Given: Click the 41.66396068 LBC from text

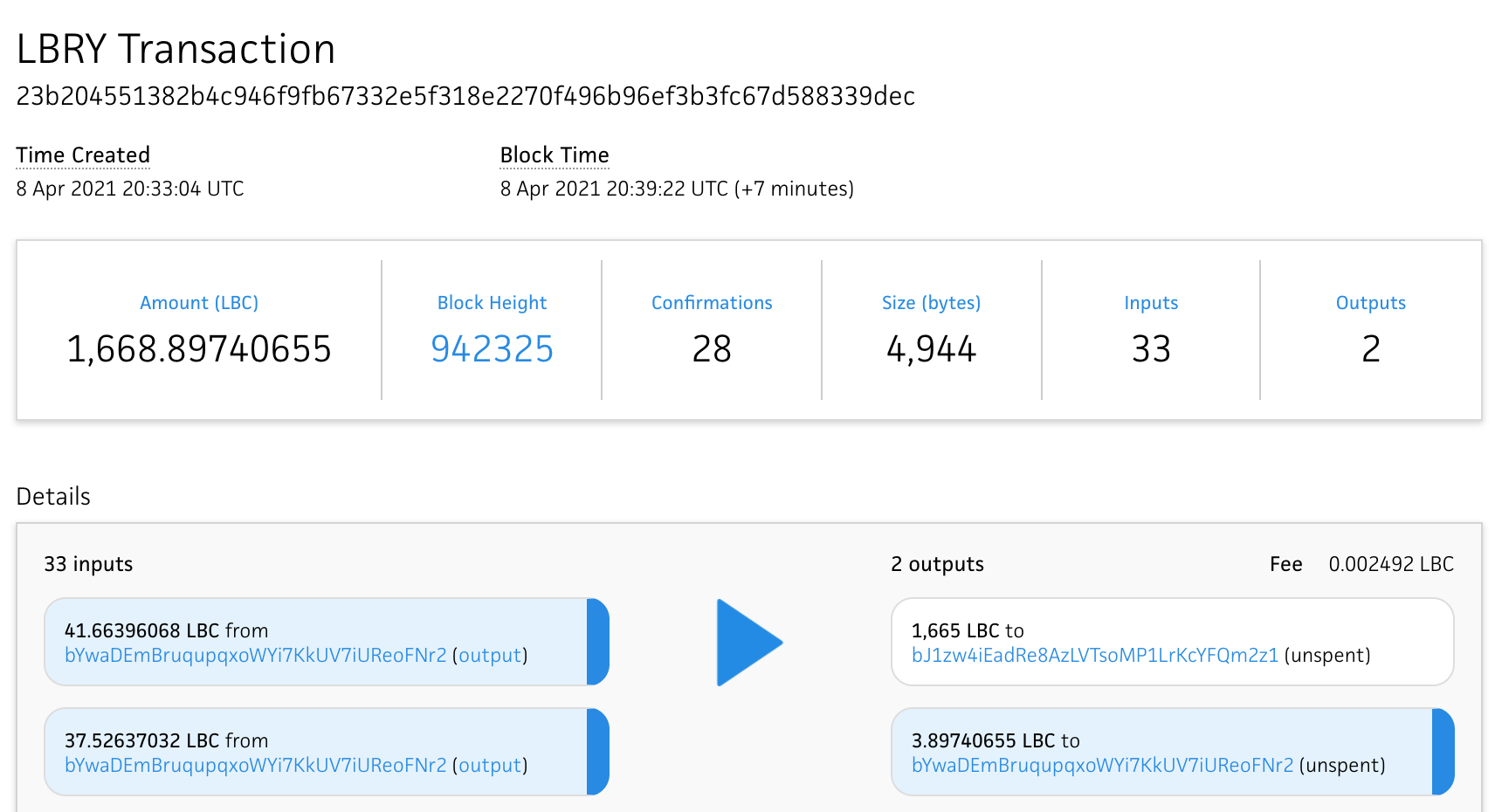Looking at the screenshot, I should 166,630.
